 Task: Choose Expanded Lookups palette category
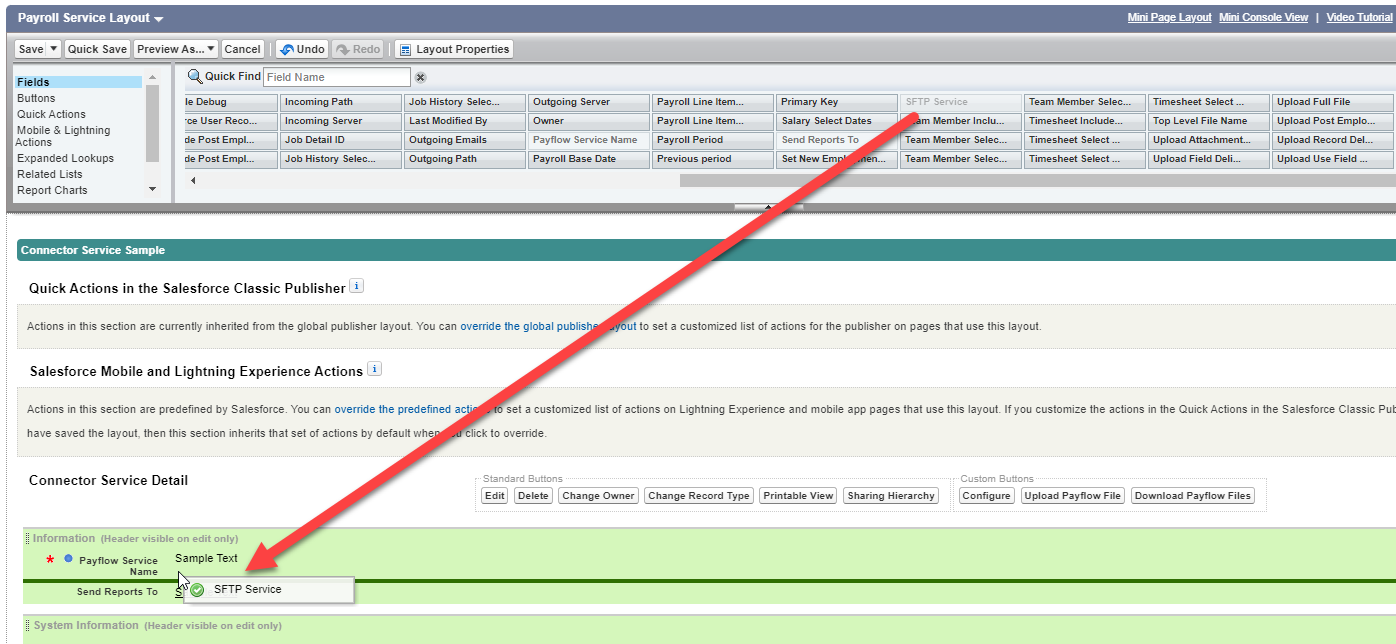click(65, 158)
